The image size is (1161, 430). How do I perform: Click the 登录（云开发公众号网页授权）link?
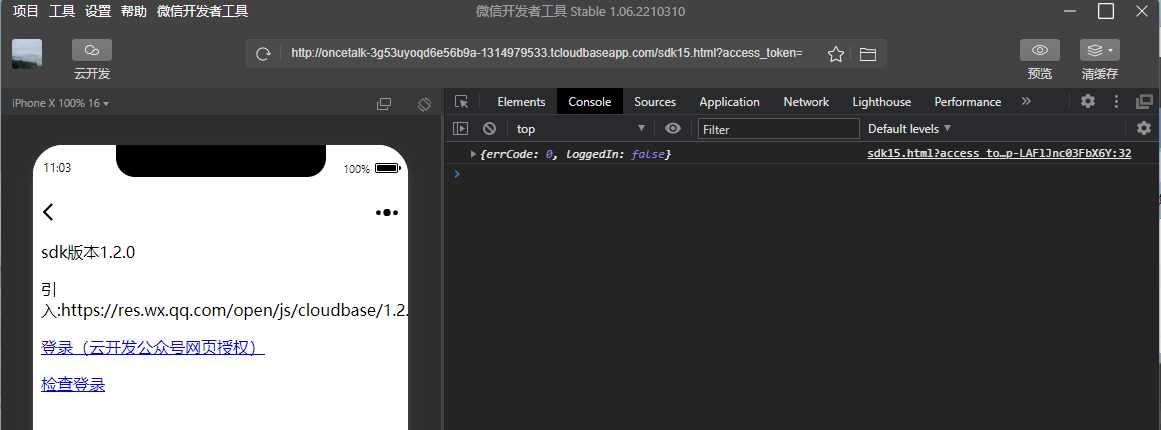point(153,348)
